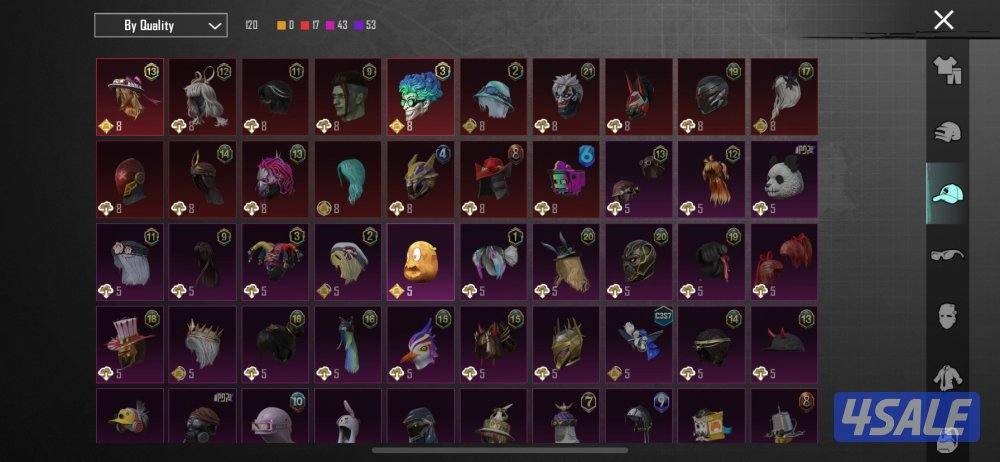The image size is (1000, 462).
Task: Open the jacket category in the sidebar
Action: [x=948, y=378]
